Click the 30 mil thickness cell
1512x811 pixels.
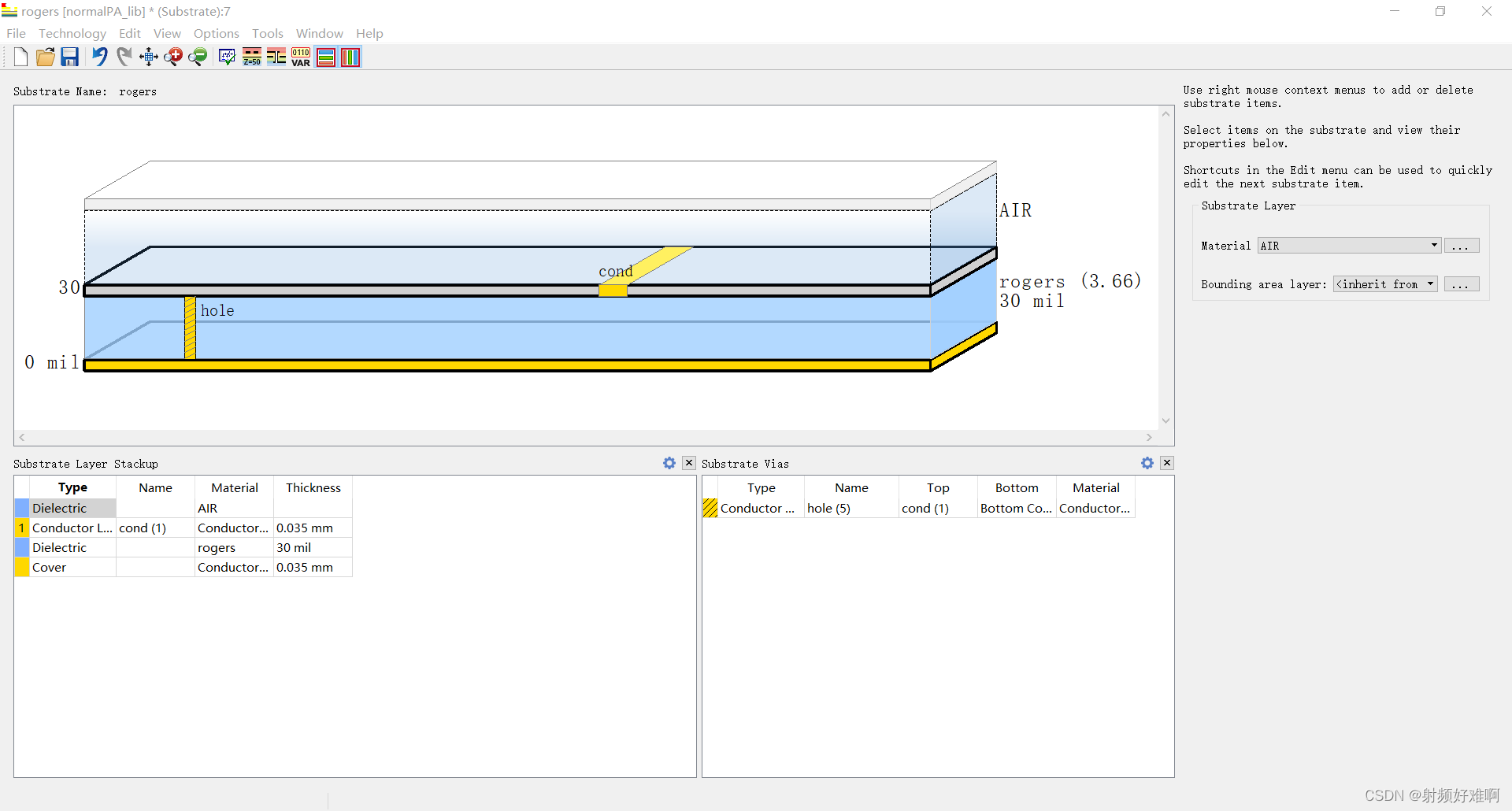point(313,547)
